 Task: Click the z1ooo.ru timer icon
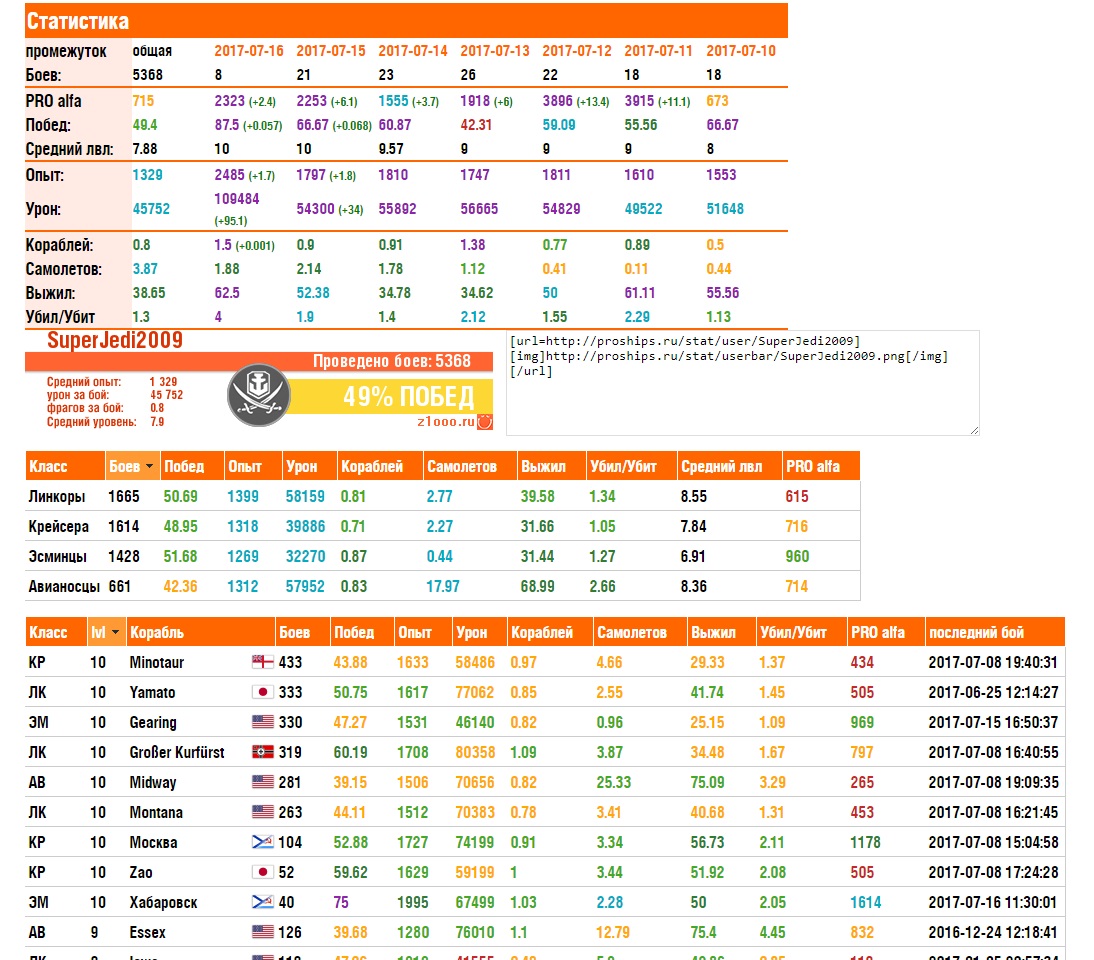click(x=485, y=421)
